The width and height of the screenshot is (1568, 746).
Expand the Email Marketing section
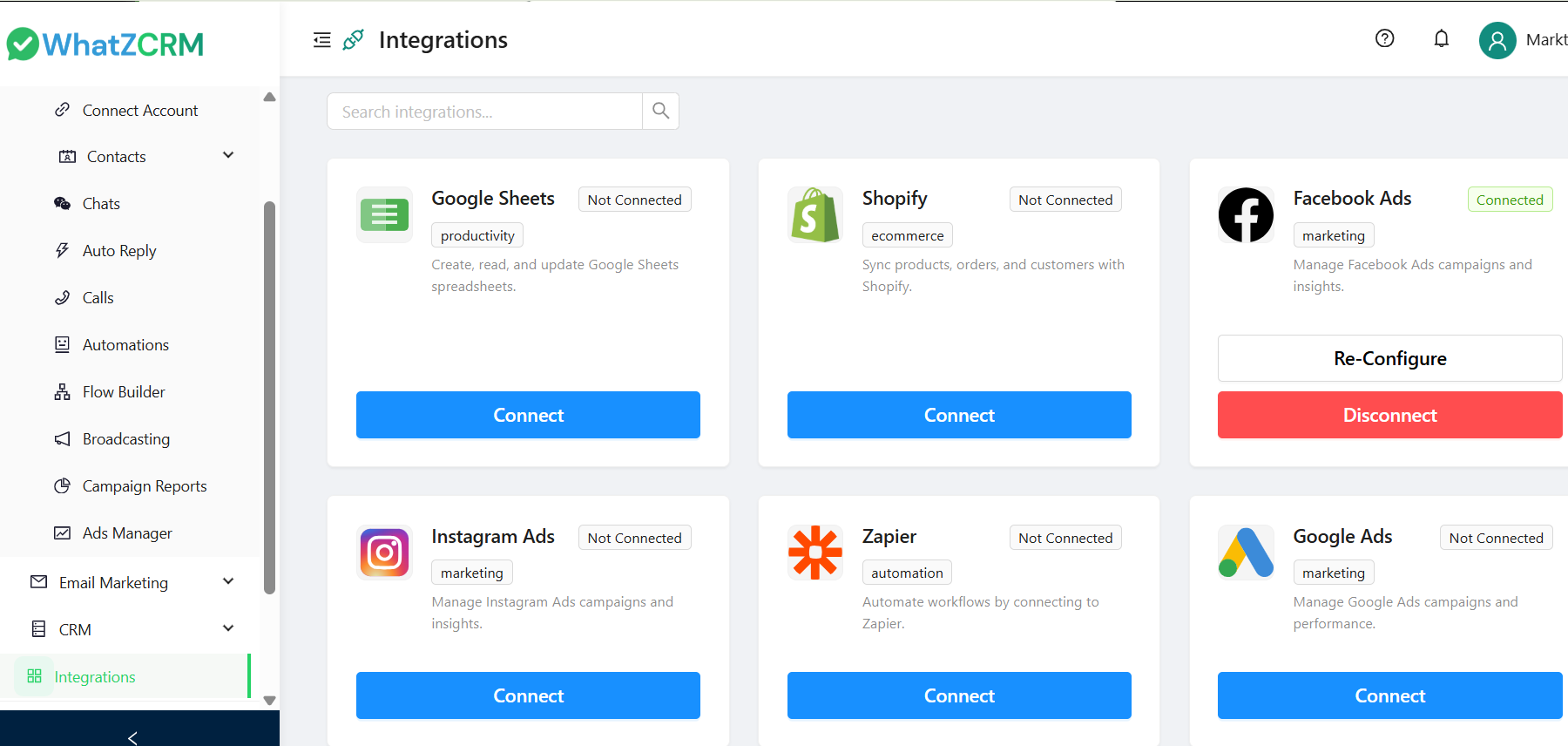click(x=228, y=581)
